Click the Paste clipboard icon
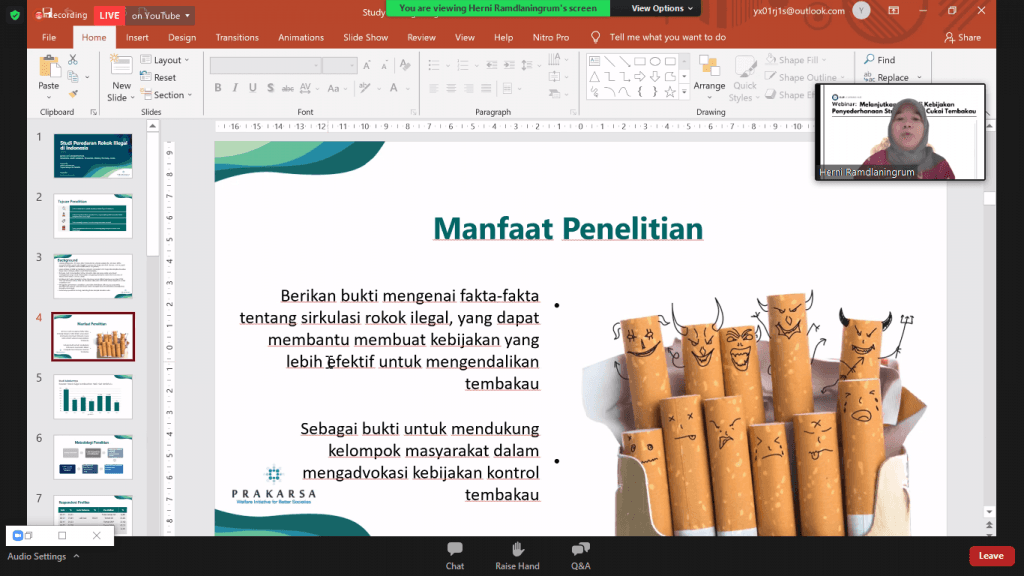Viewport: 1024px width, 576px height. coord(48,67)
